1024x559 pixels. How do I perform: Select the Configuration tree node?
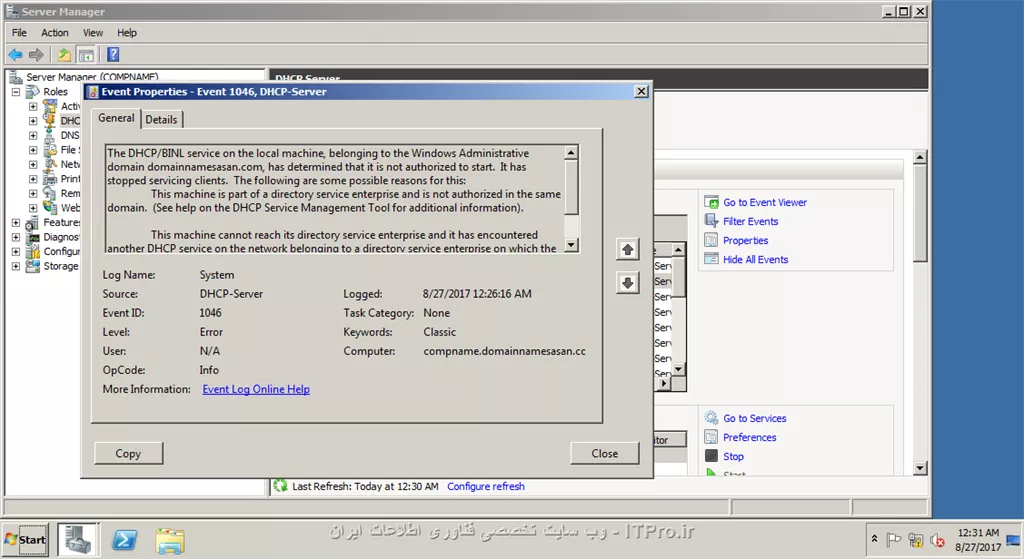click(61, 251)
